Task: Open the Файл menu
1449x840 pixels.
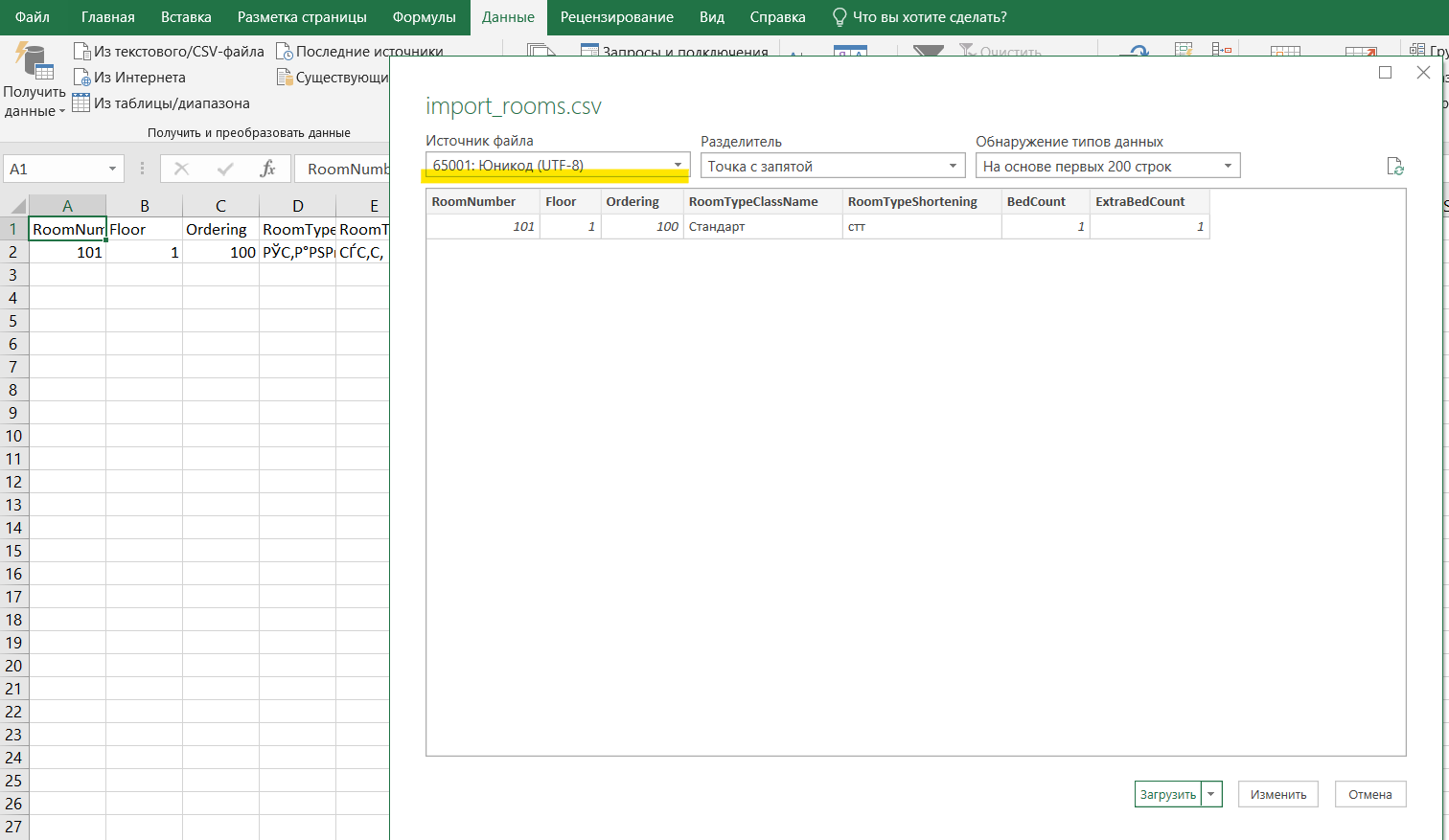Action: (x=33, y=17)
